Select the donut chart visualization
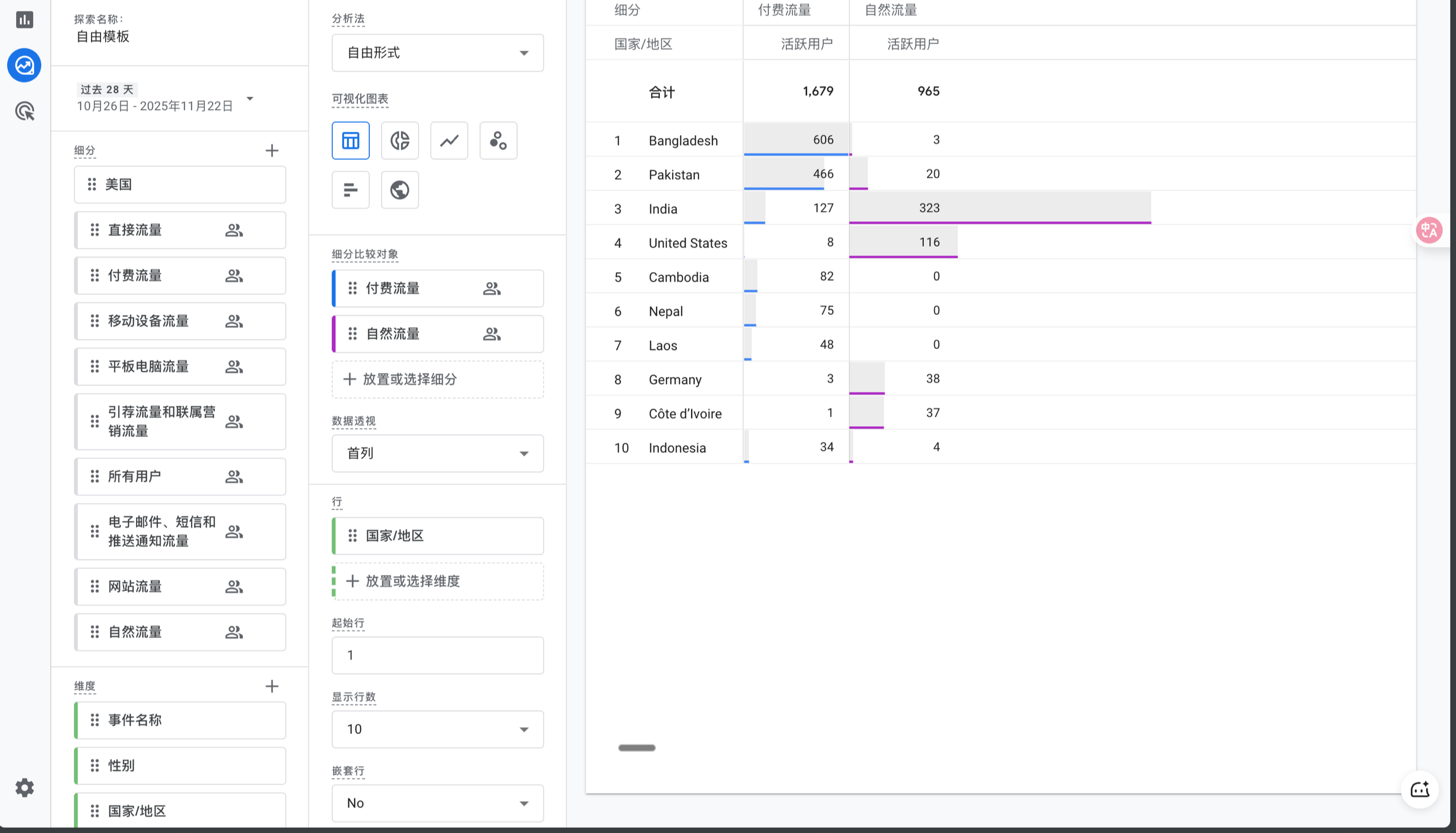 coord(399,140)
